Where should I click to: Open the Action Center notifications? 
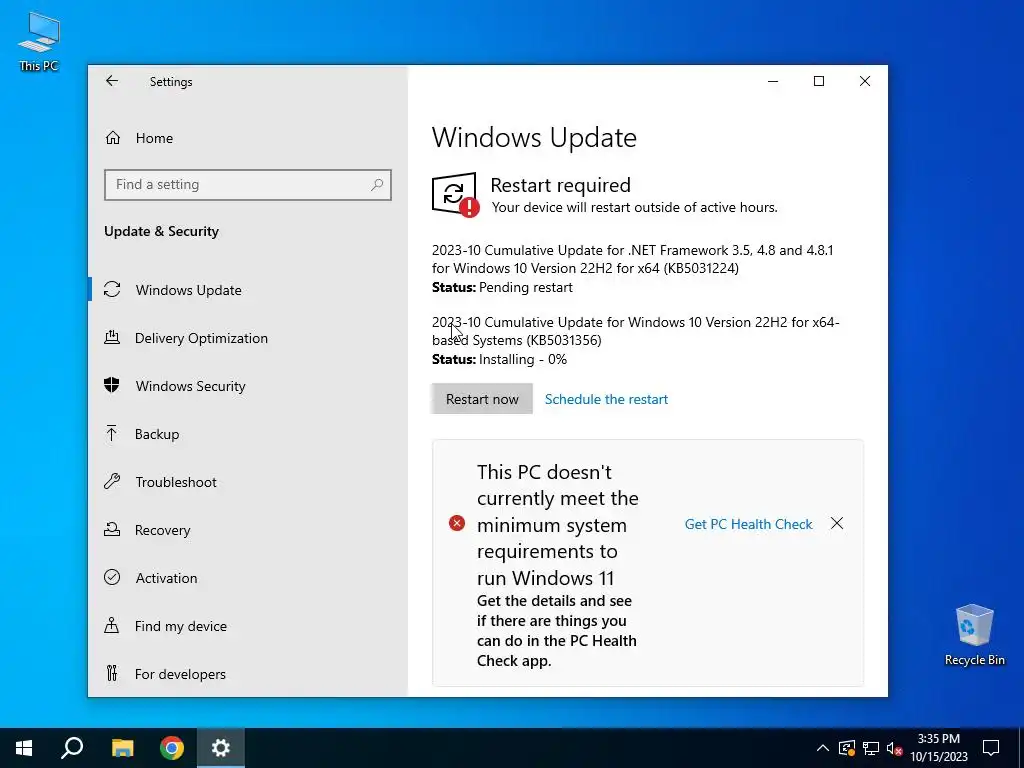(991, 748)
